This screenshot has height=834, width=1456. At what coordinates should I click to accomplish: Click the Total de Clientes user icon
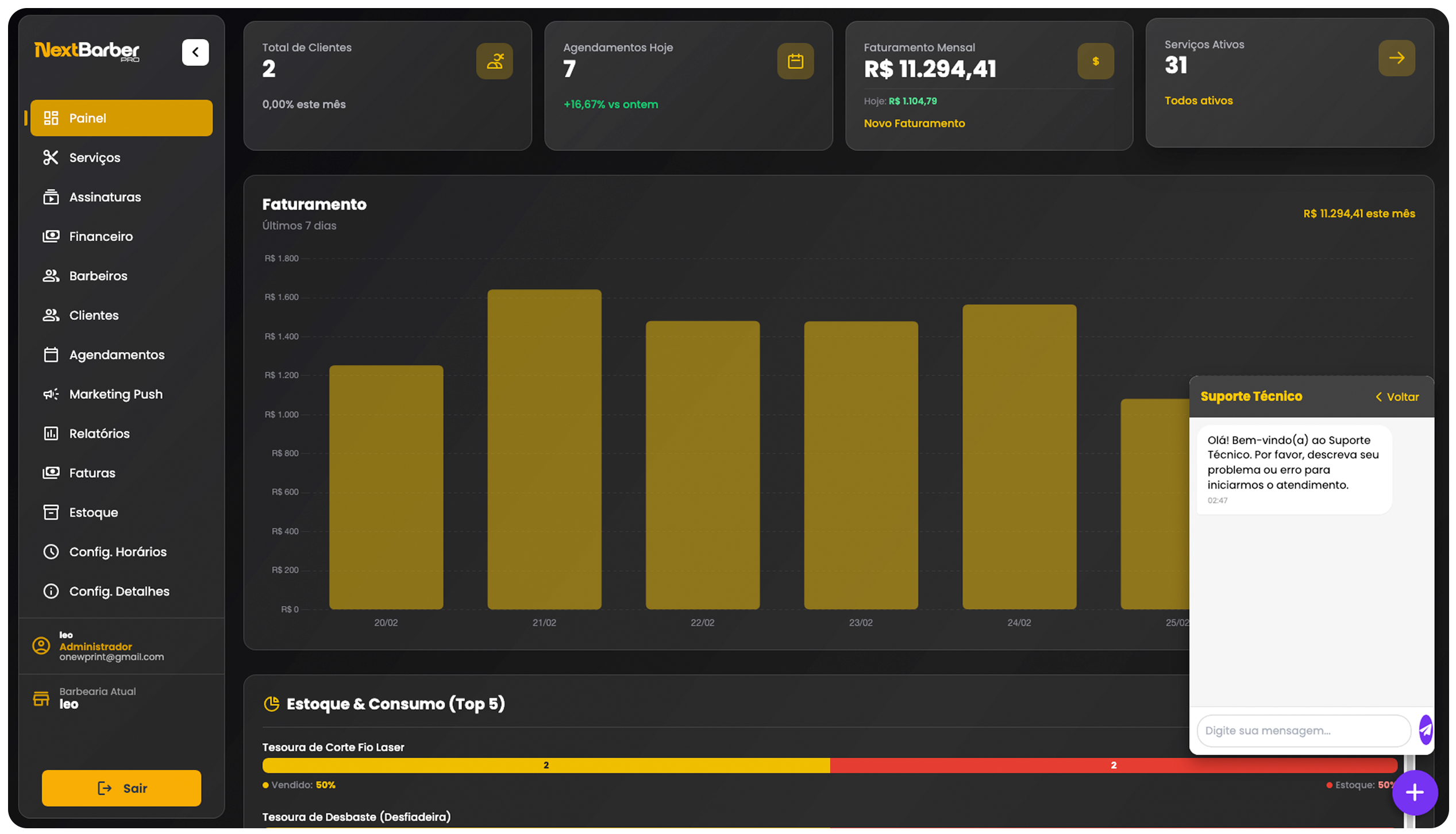(494, 61)
